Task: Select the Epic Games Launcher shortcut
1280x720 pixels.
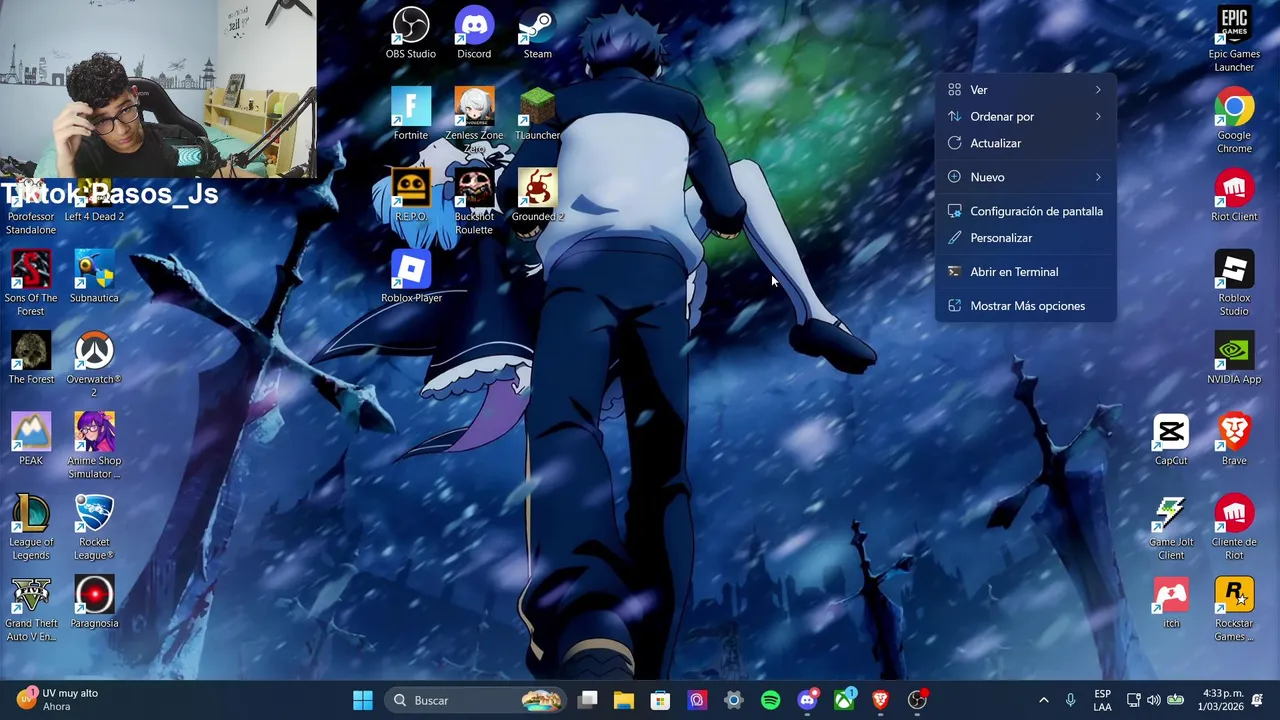Action: pos(1234,39)
